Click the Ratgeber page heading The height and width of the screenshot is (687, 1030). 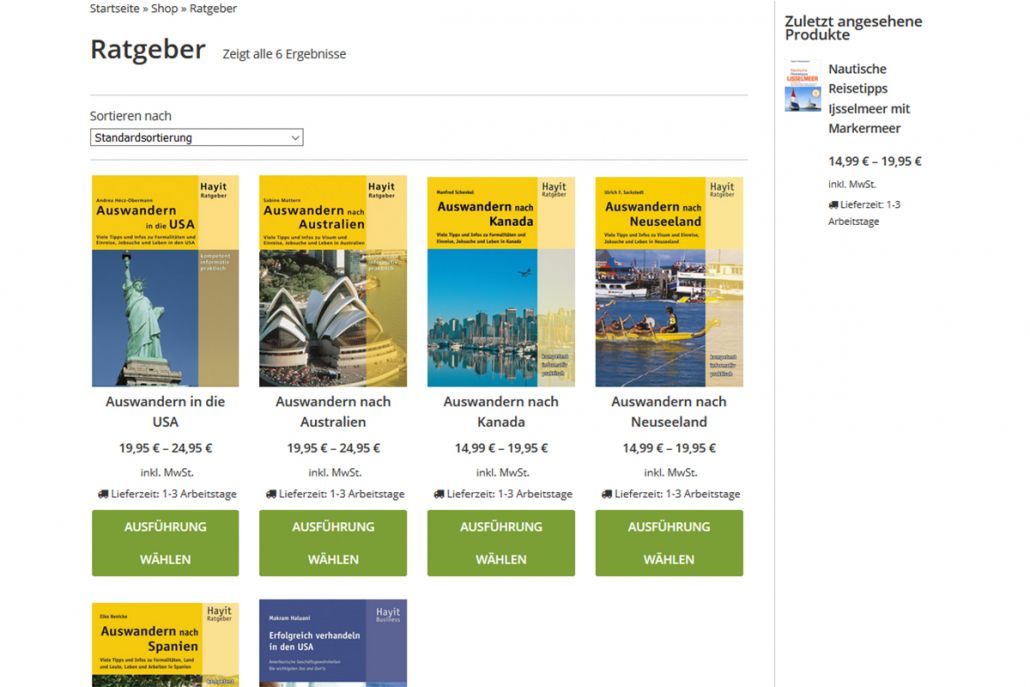[148, 49]
